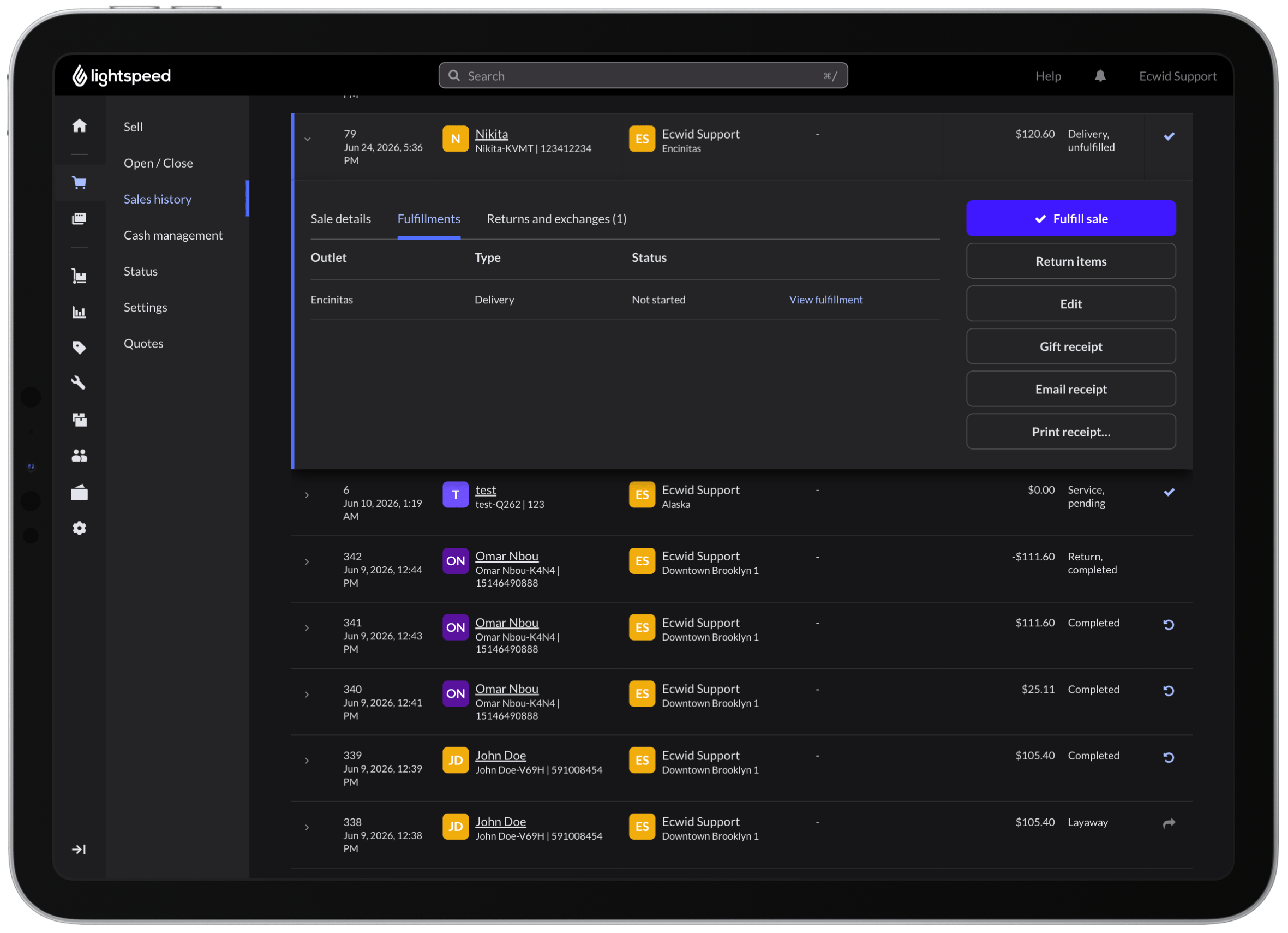This screenshot has height=933, width=1288.
Task: Click the continue arrow on layaway sale 338
Action: tap(1169, 823)
